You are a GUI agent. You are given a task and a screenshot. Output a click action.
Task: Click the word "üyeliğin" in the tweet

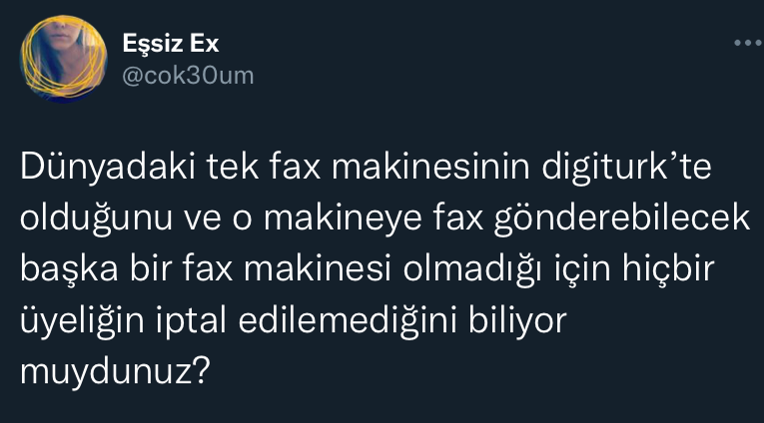point(82,322)
